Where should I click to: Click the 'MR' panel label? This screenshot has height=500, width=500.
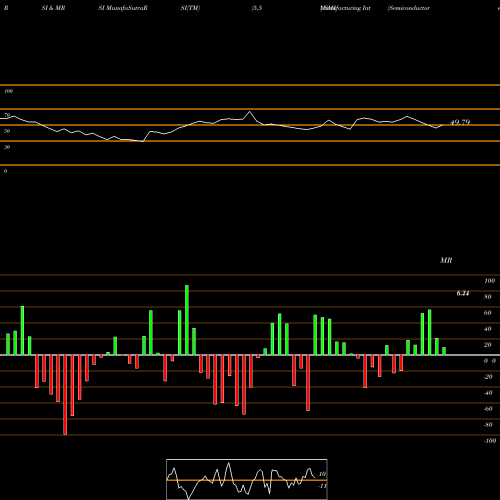tap(446, 260)
